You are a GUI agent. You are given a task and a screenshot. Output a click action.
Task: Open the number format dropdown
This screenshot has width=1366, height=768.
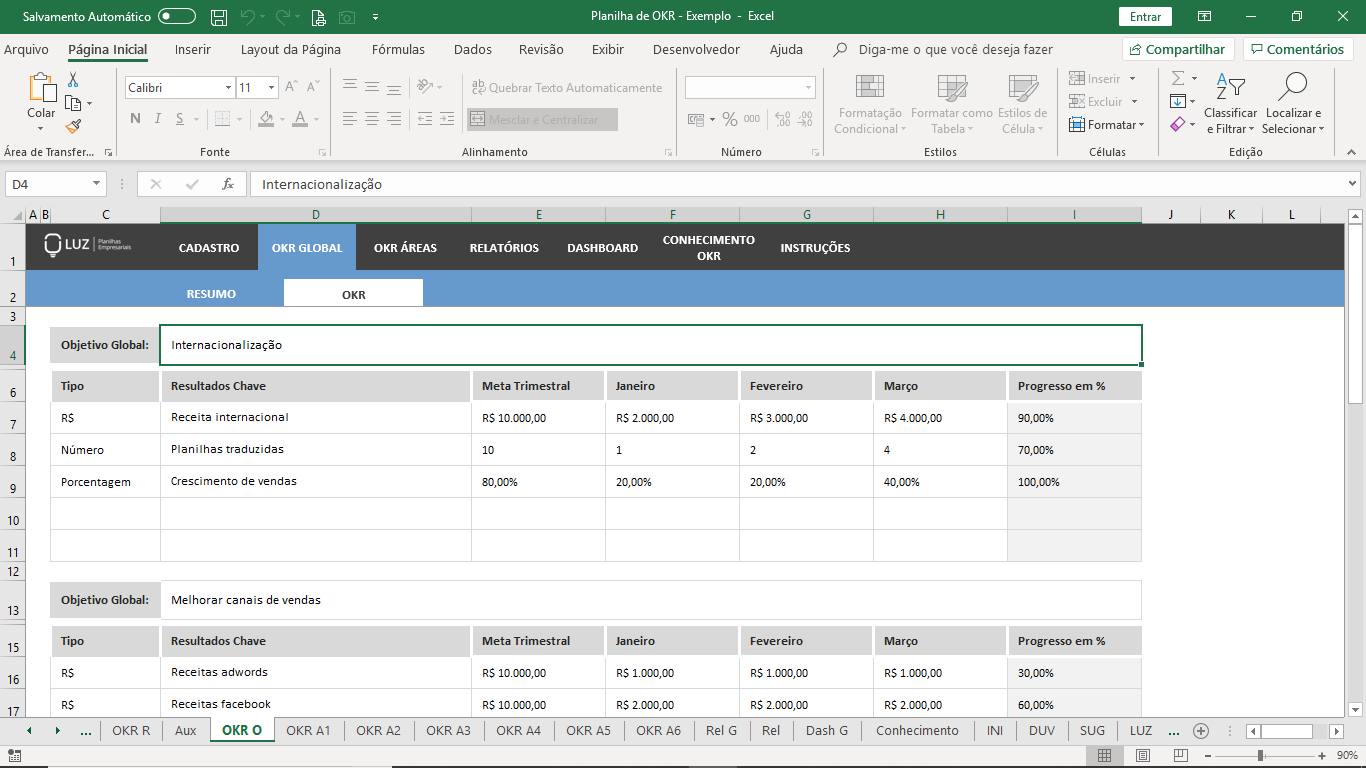coord(808,88)
